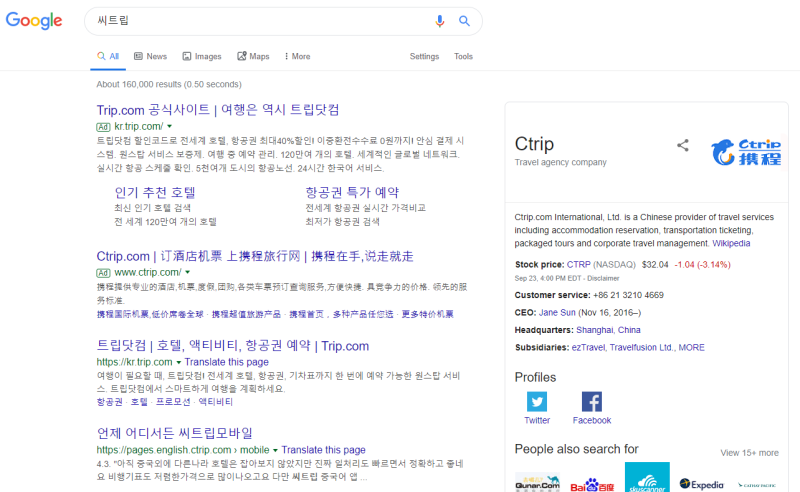Expand the pages.english.ctrip.com result dropdown arrow
The image size is (800, 492).
276,450
